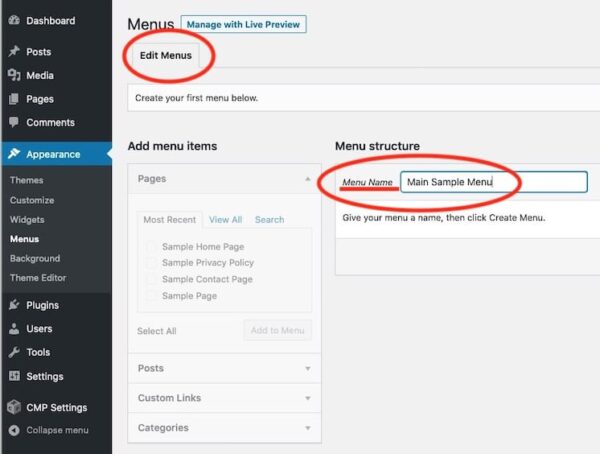Tick the Sample Page checkbox
600x454 pixels.
pyautogui.click(x=151, y=296)
